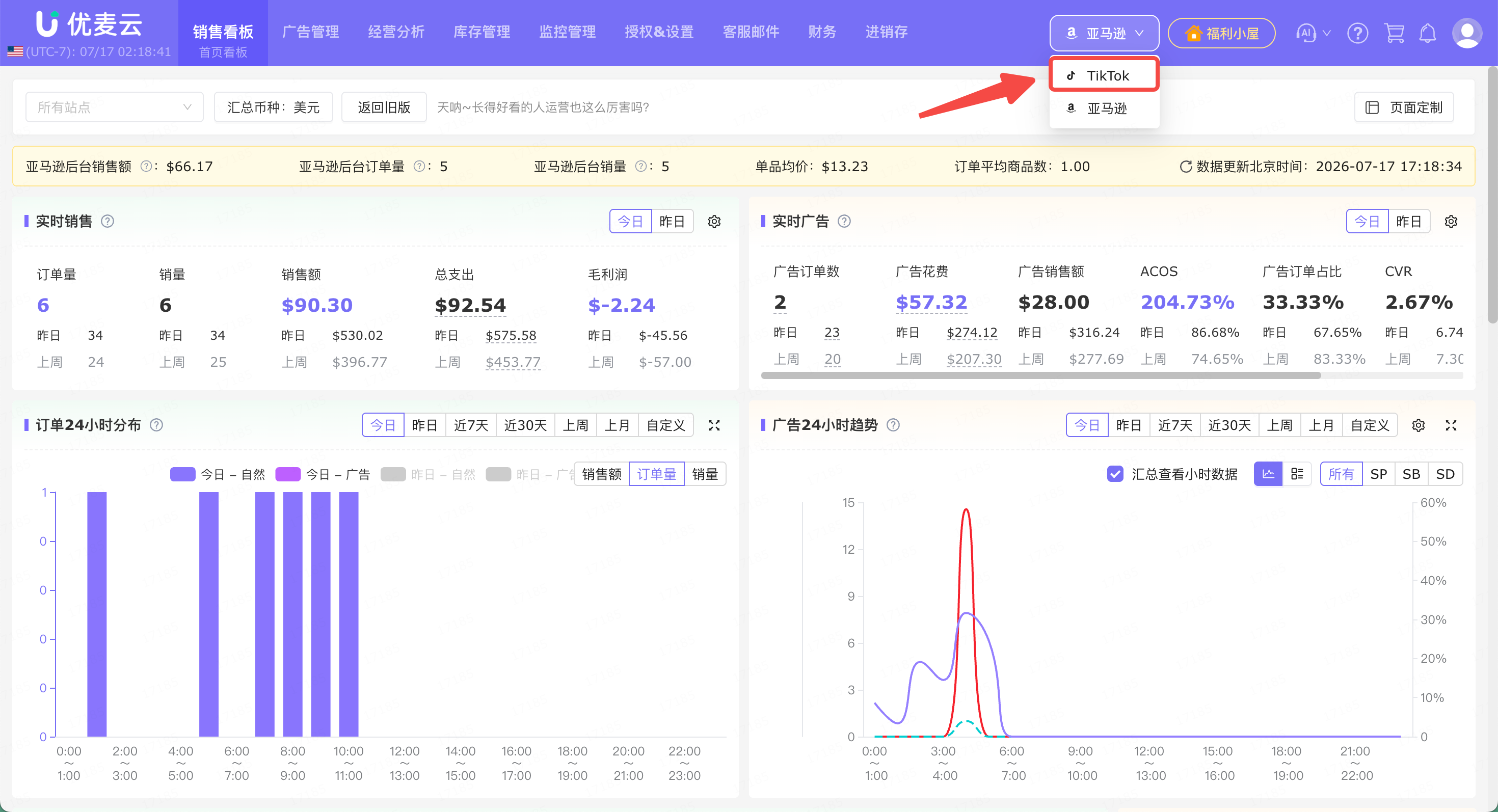Show help tooltip for 亚马逊后台销量
Image resolution: width=1498 pixels, height=812 pixels.
click(640, 166)
